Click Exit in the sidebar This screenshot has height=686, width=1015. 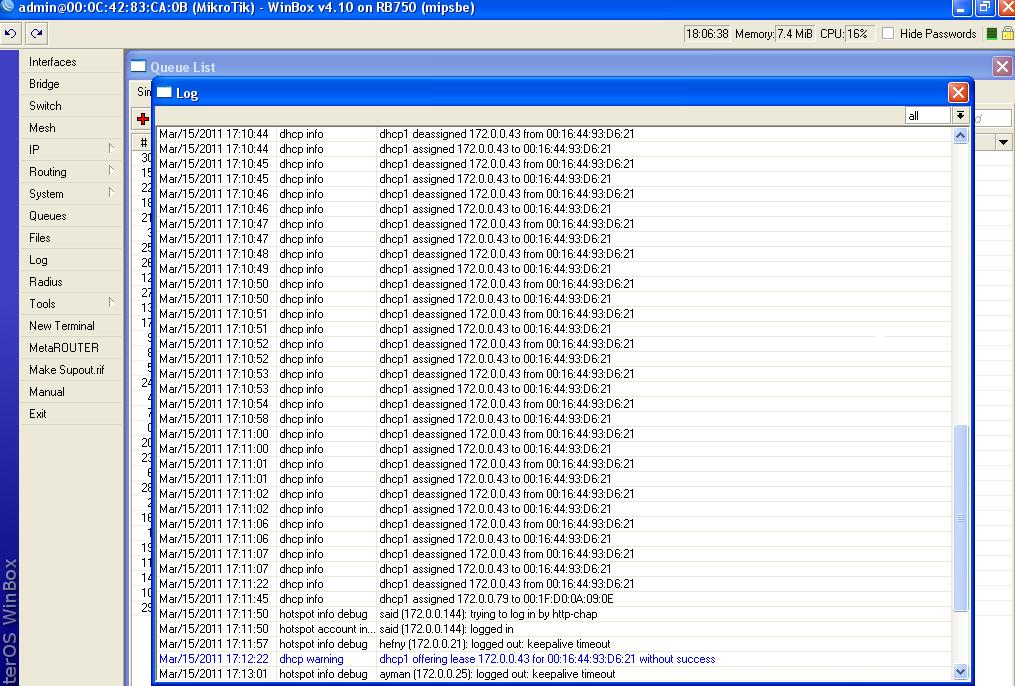point(71,414)
